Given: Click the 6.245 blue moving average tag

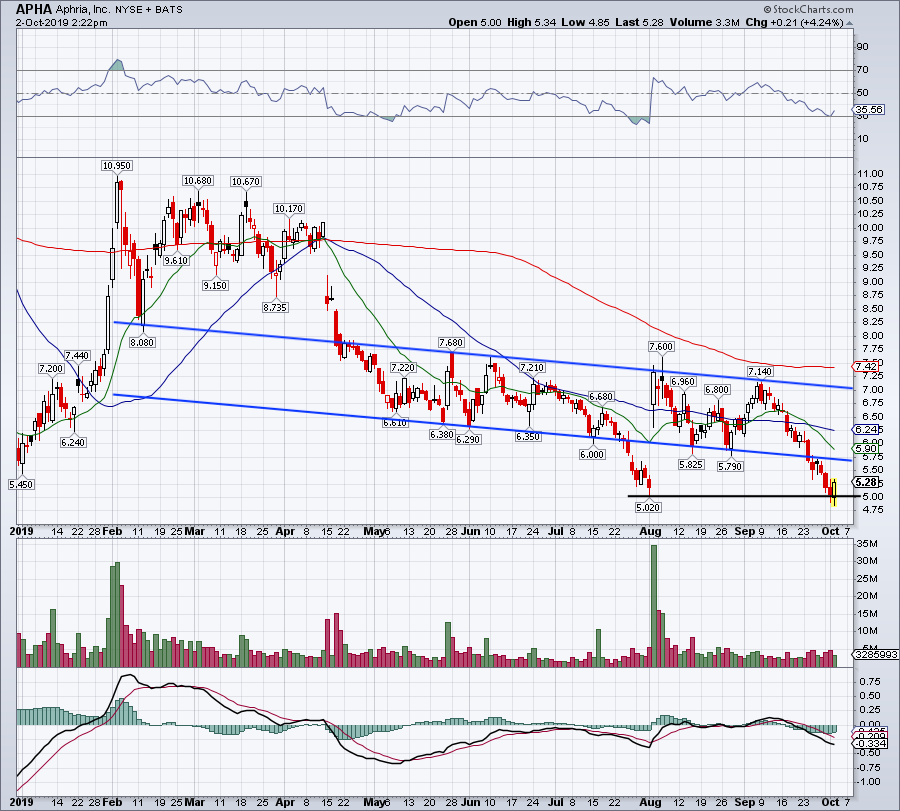Looking at the screenshot, I should (x=867, y=429).
